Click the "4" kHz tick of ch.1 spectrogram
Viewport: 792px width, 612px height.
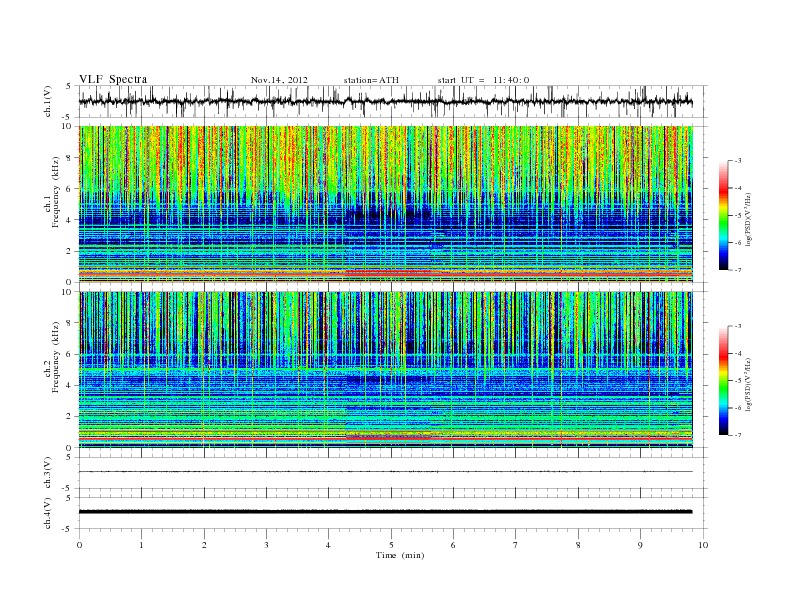coord(70,220)
